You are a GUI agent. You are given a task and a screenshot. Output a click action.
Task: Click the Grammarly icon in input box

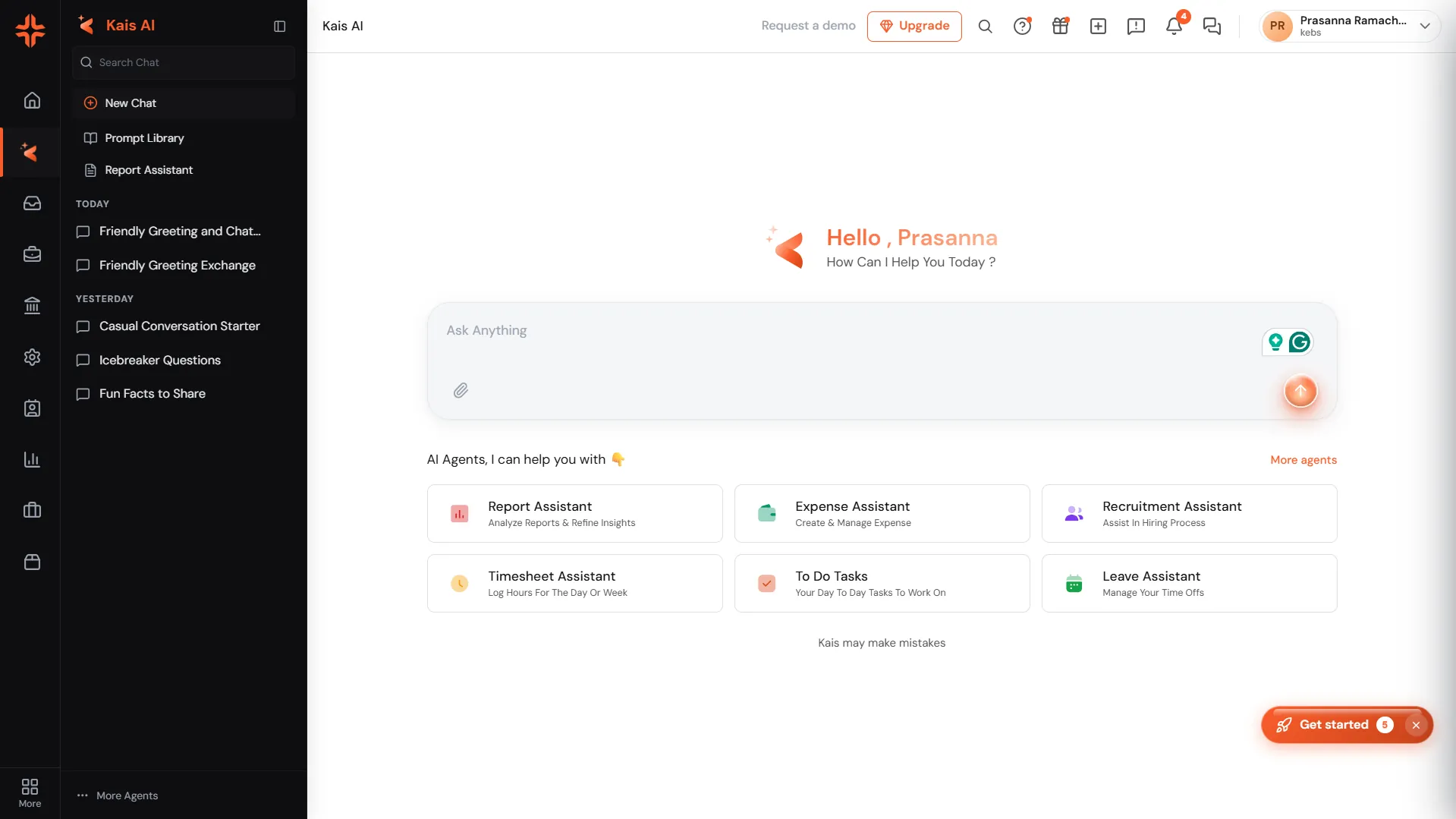pos(1300,342)
